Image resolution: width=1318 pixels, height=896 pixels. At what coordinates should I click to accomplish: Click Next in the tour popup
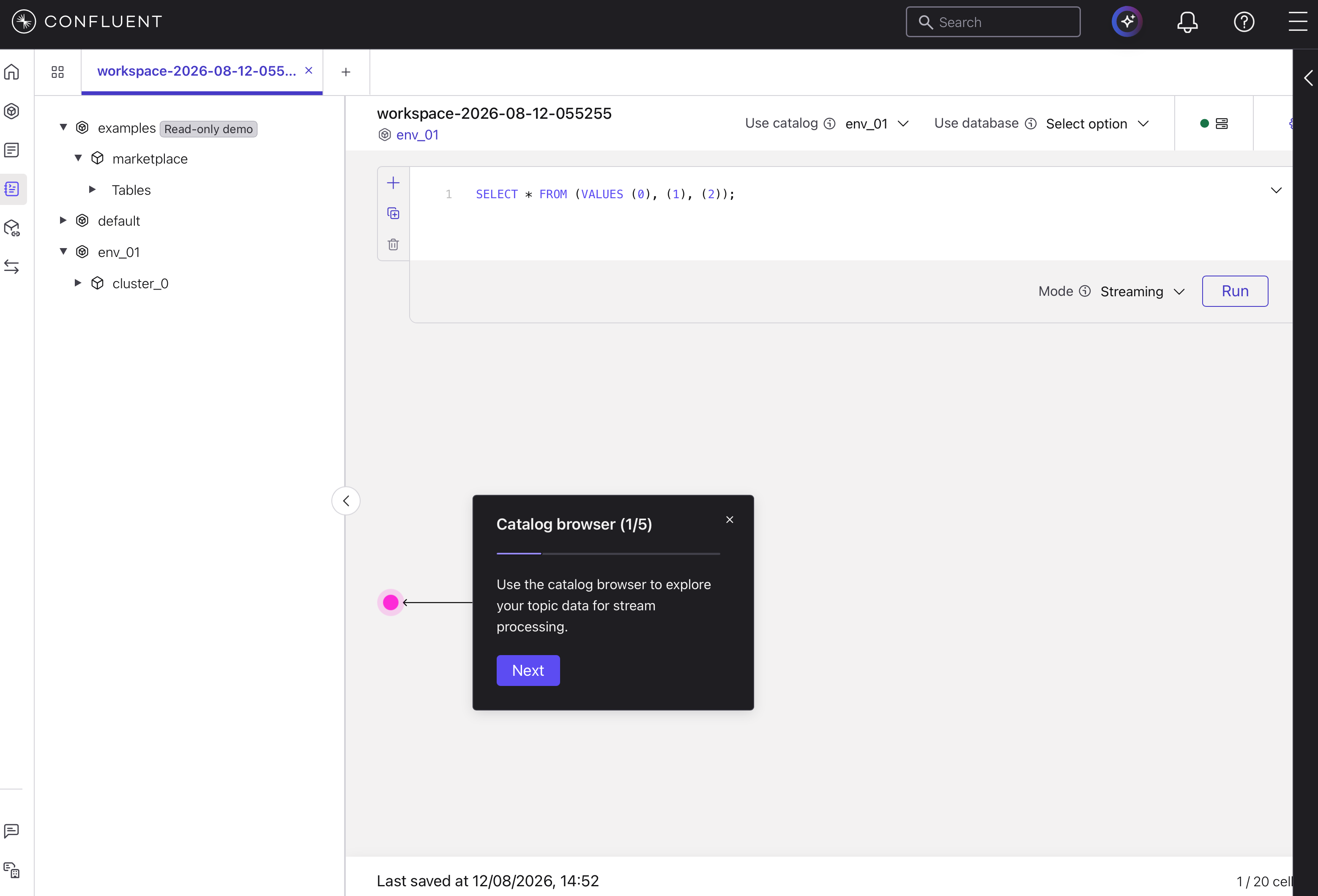click(528, 670)
